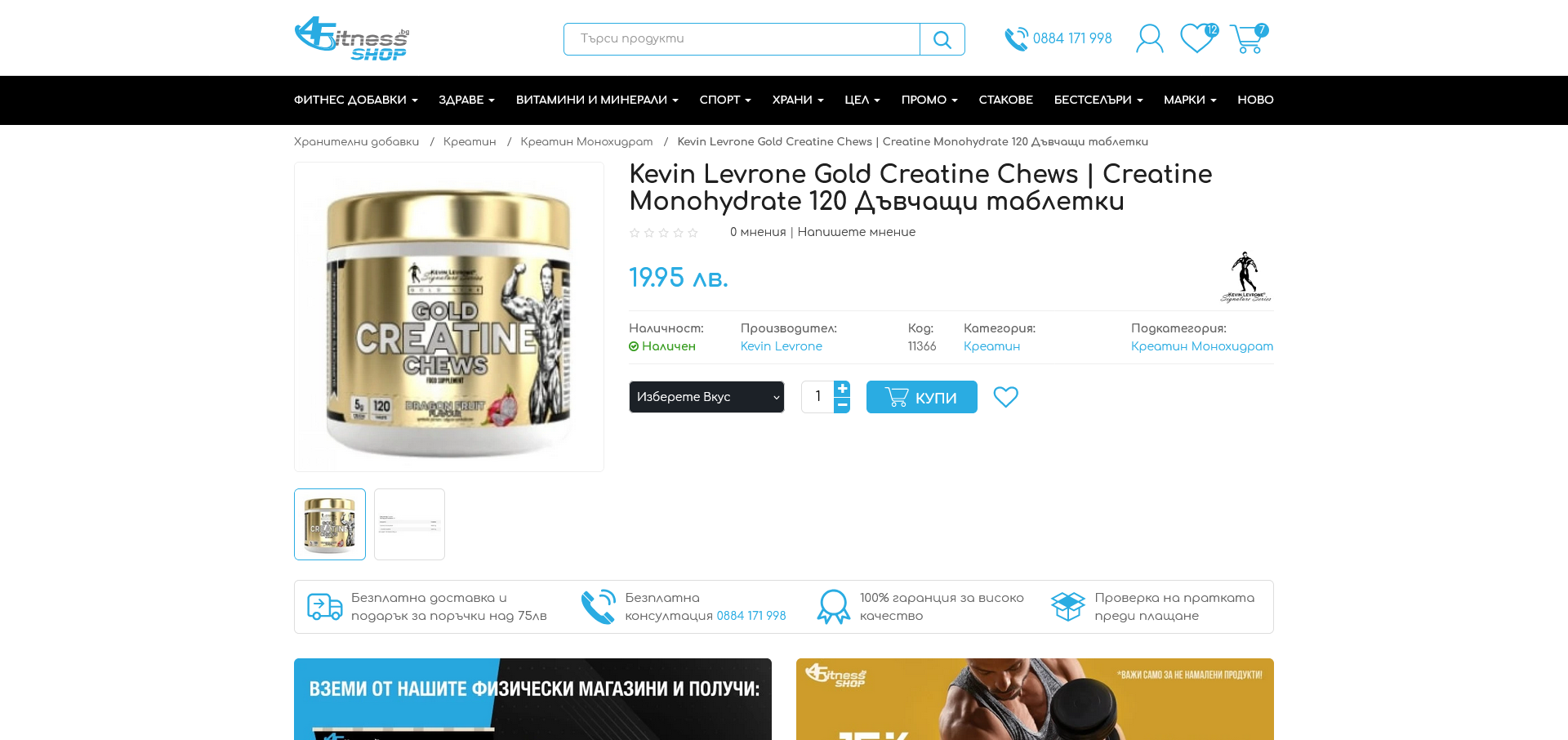Image resolution: width=1568 pixels, height=740 pixels.
Task: Add product to favorites heart icon
Action: pos(1005,397)
